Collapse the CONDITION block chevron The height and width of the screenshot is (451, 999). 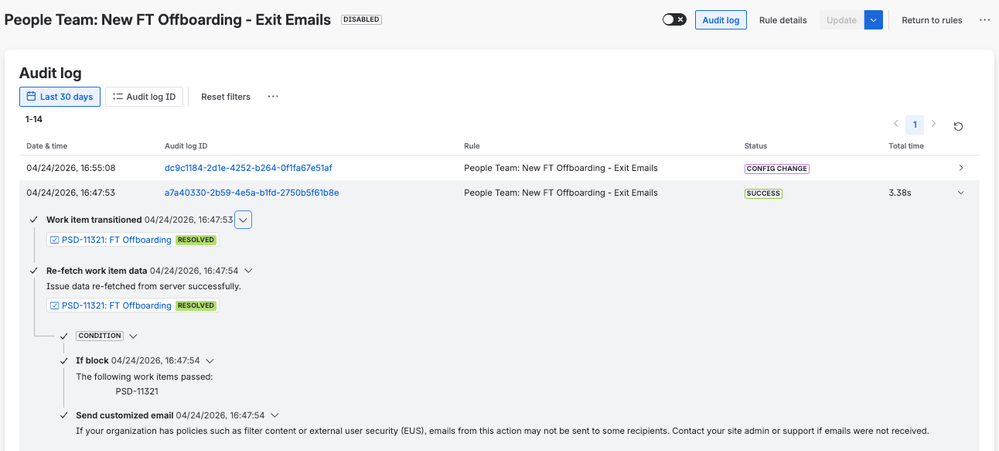click(133, 336)
